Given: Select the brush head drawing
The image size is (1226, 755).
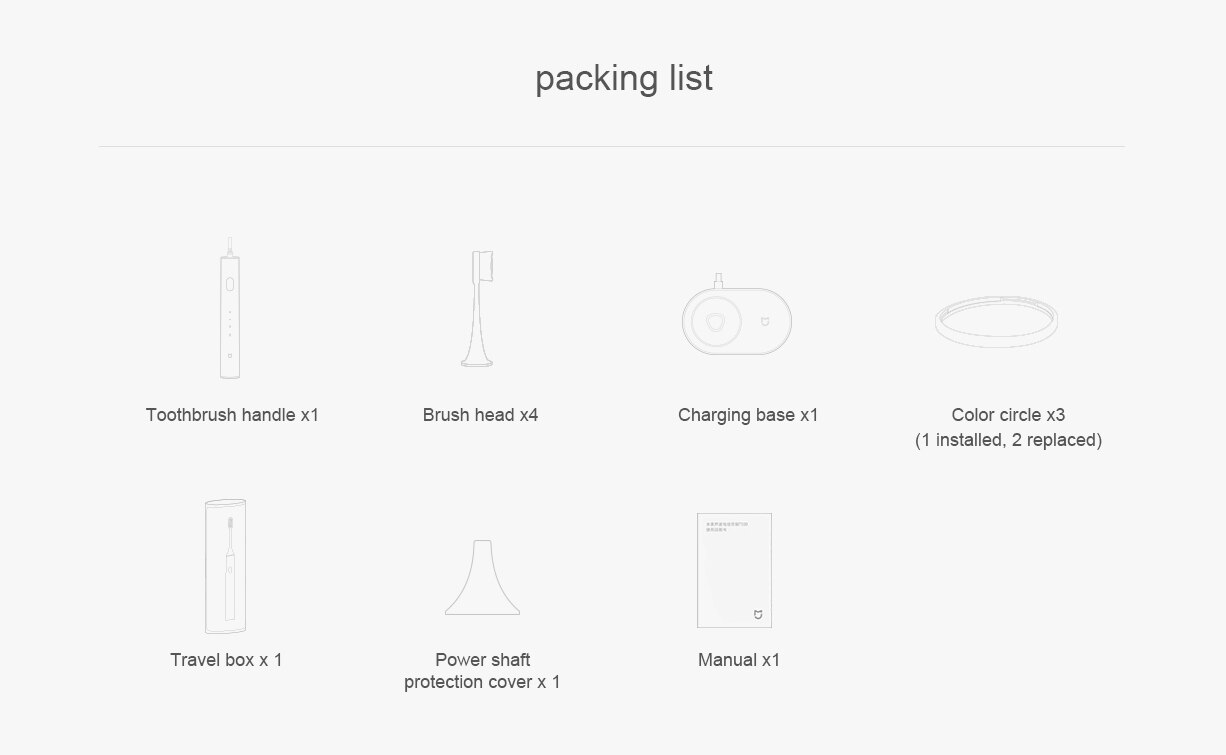Looking at the screenshot, I should tap(480, 309).
